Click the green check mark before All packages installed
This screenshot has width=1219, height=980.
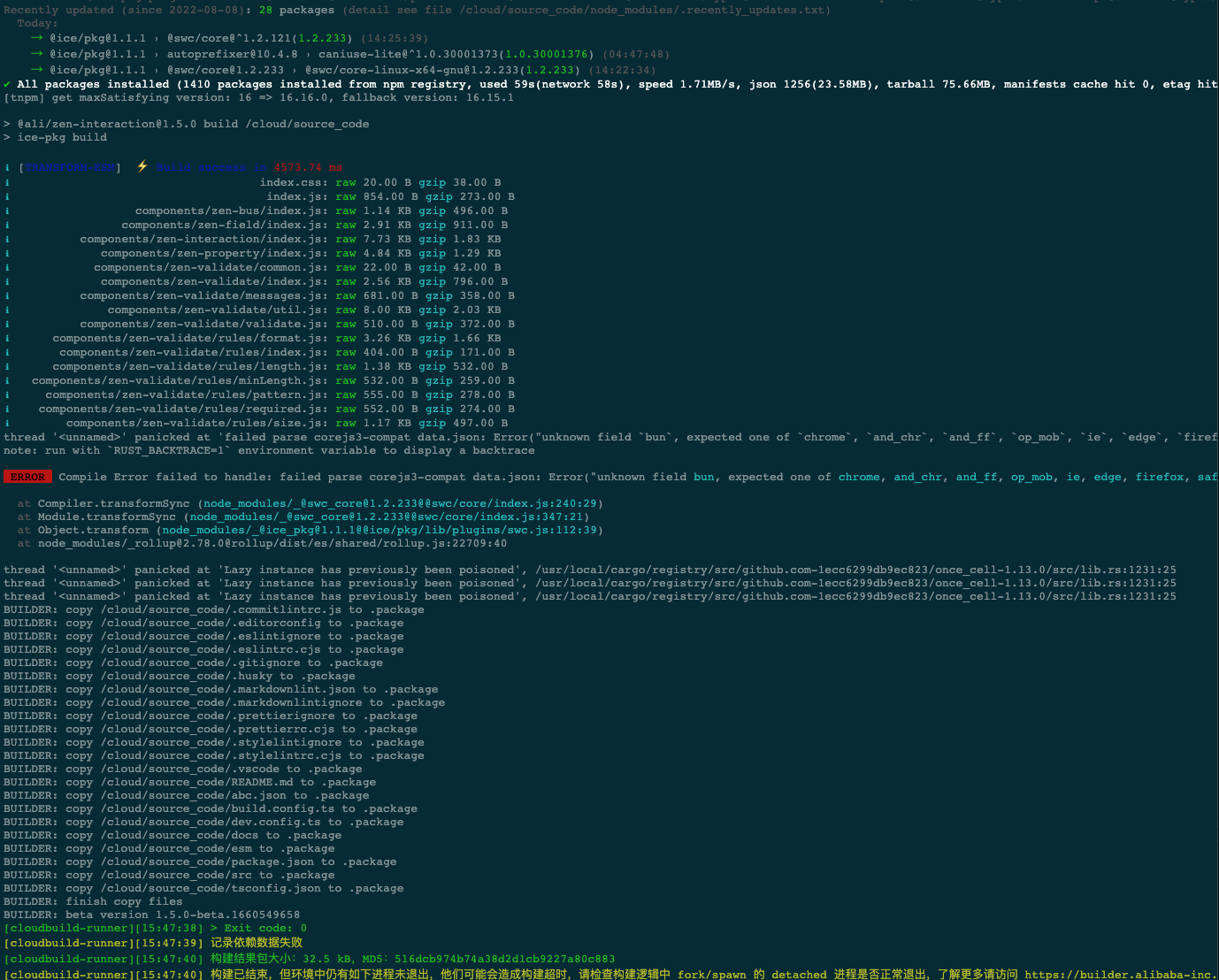tap(7, 84)
